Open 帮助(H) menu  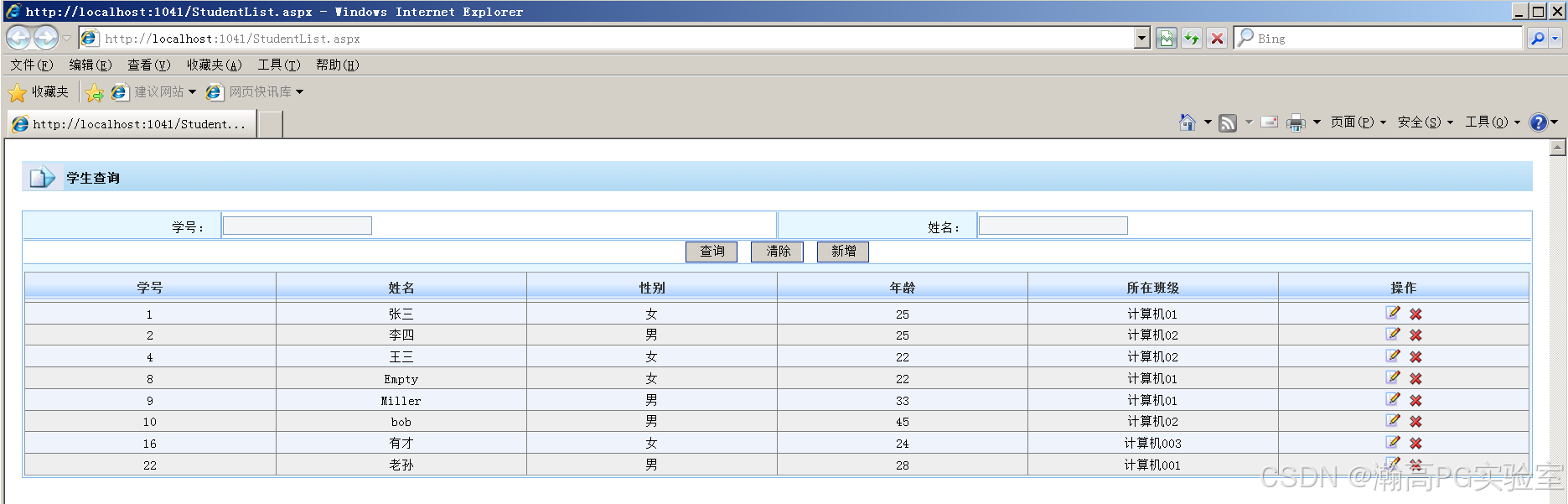pos(338,65)
